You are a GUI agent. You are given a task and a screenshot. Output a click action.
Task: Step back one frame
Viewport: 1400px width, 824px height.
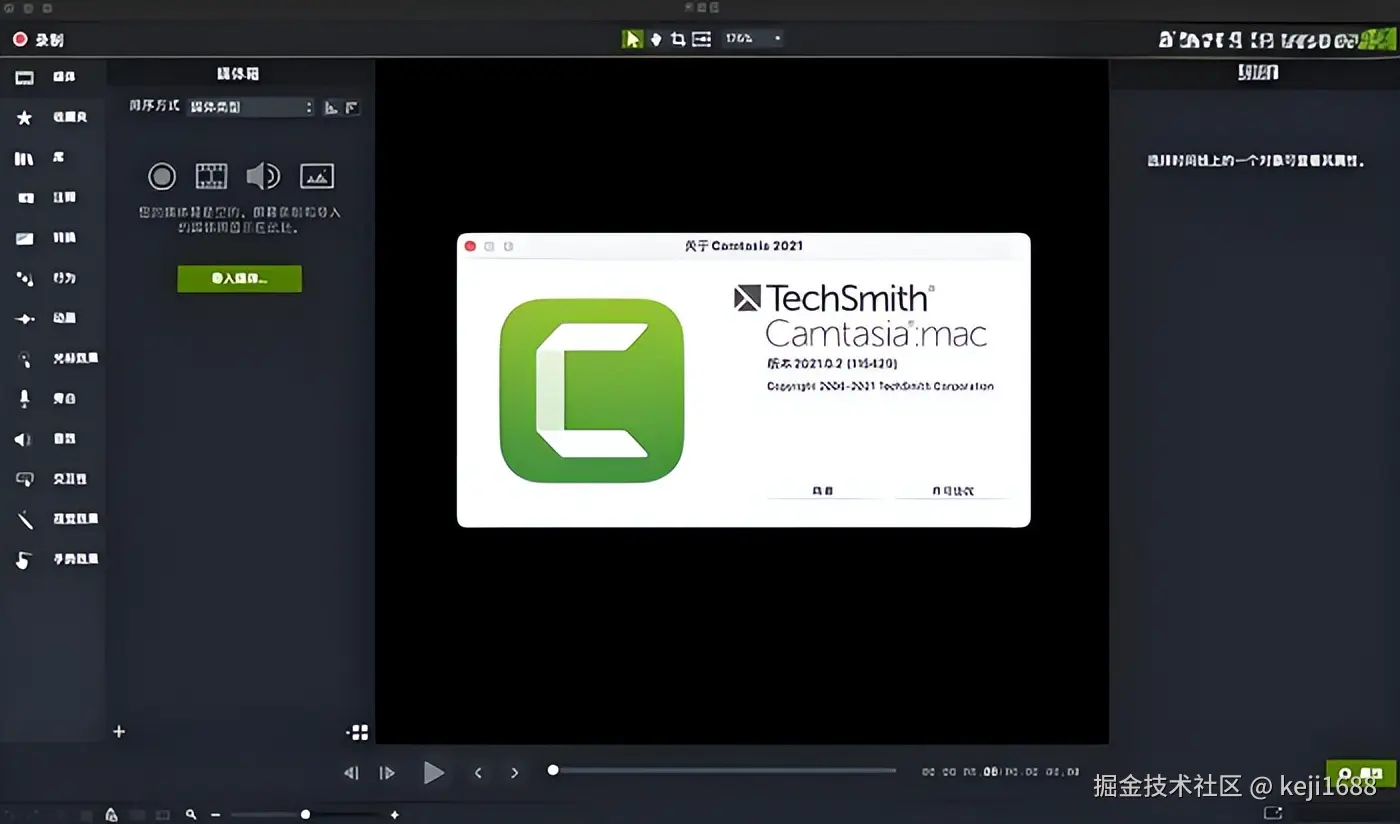[351, 773]
